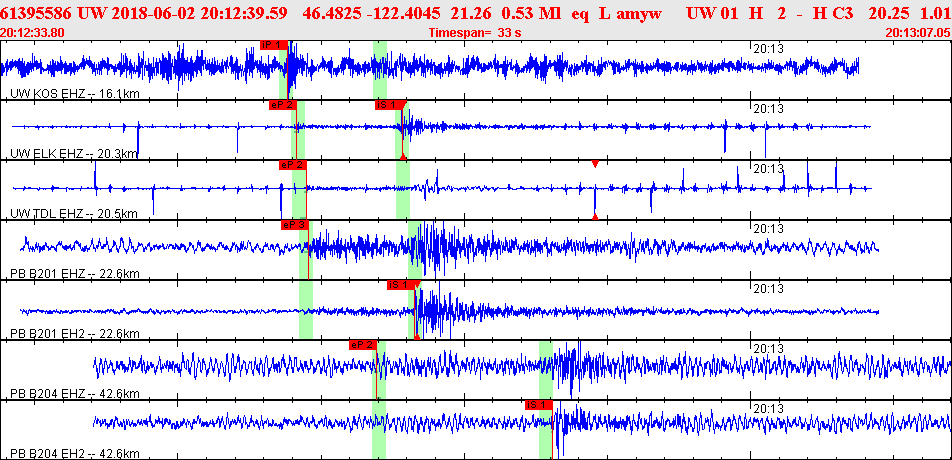This screenshot has height=460, width=952.
Task: Click the green S-arrival band on TDL trace
Action: click(403, 189)
